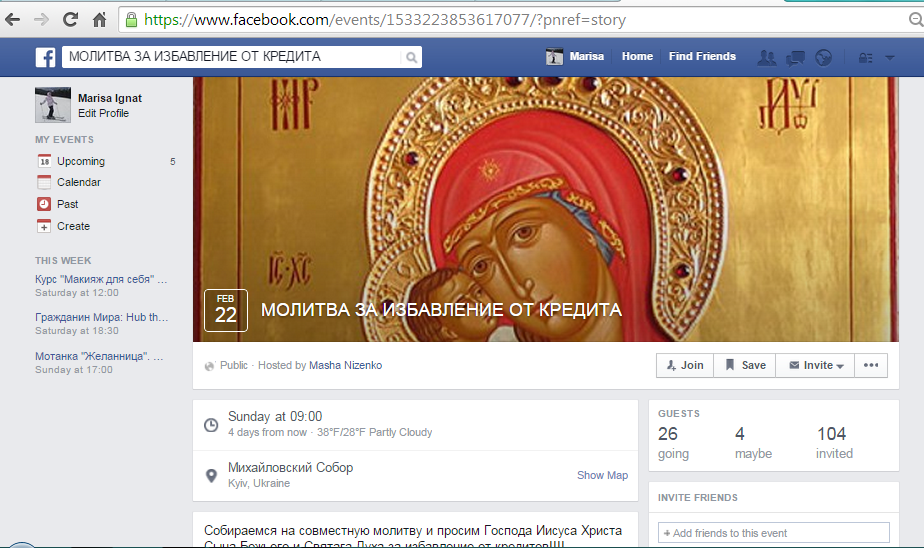Expand the account menu arrow in top bar
Image resolution: width=924 pixels, height=548 pixels.
(890, 58)
